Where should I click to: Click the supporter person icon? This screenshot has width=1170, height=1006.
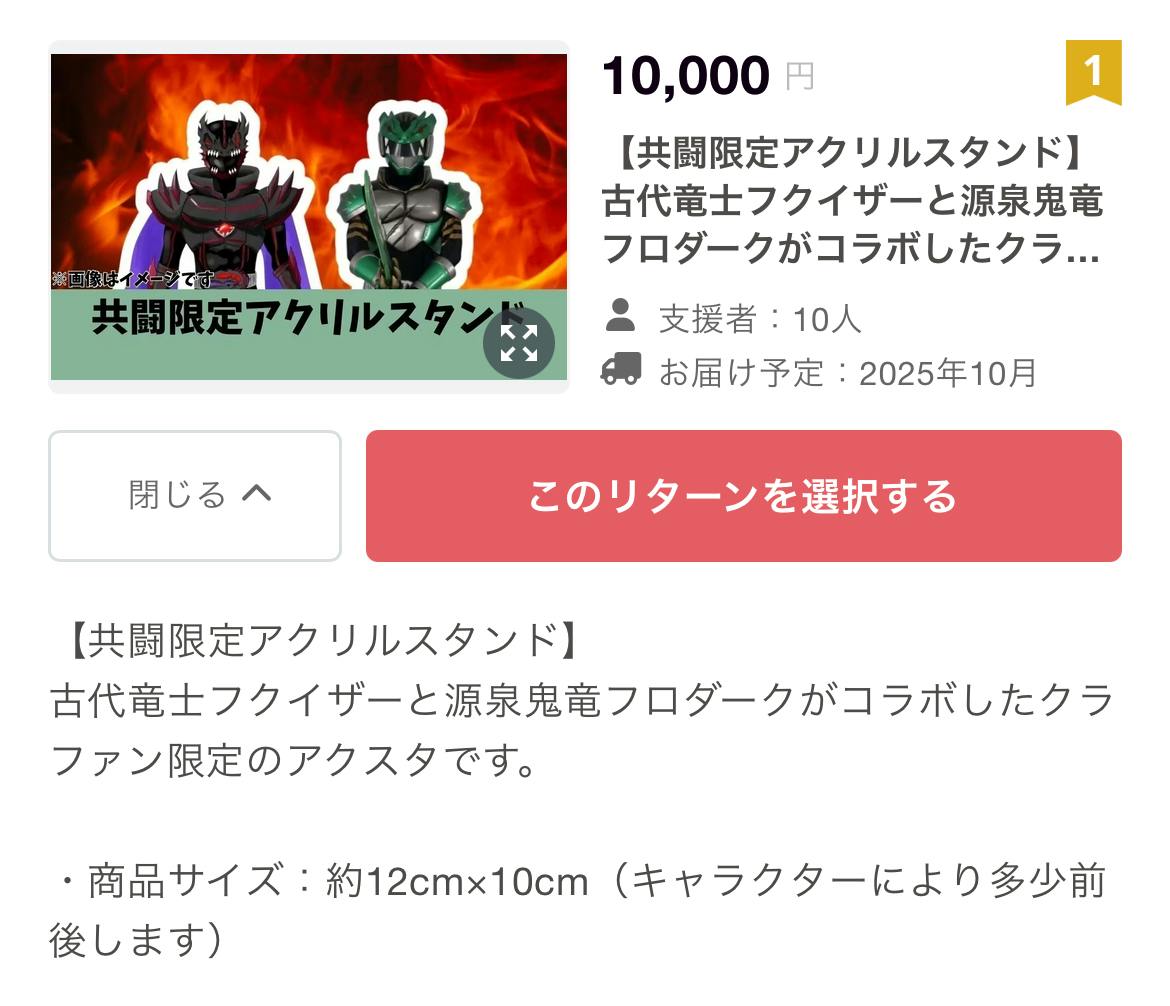[620, 316]
